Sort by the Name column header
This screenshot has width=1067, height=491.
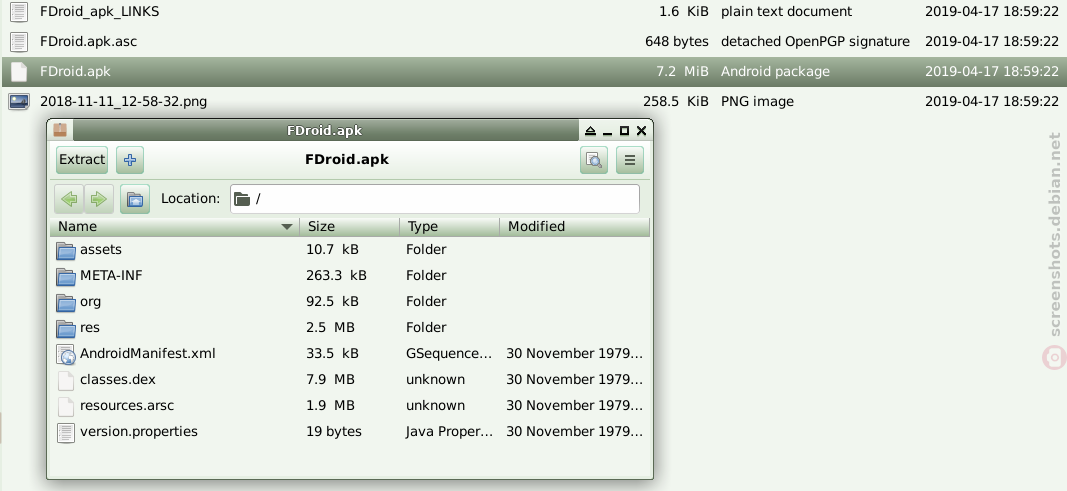tap(175, 226)
